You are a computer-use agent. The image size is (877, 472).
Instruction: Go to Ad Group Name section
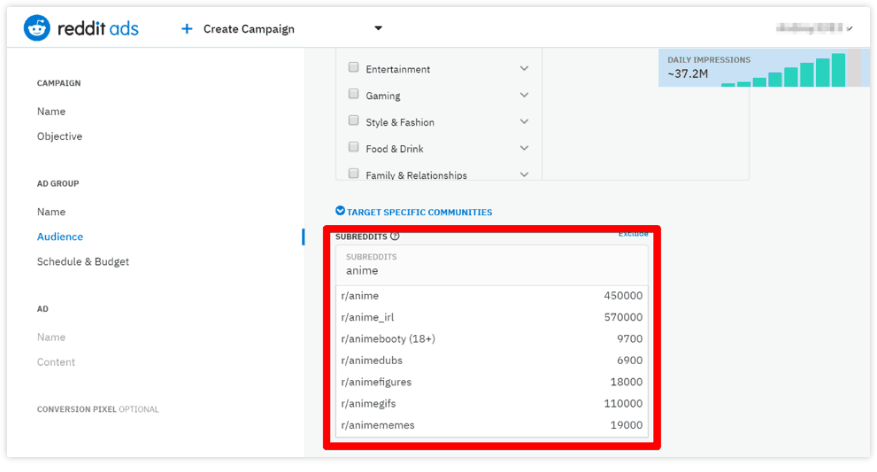[x=51, y=212]
